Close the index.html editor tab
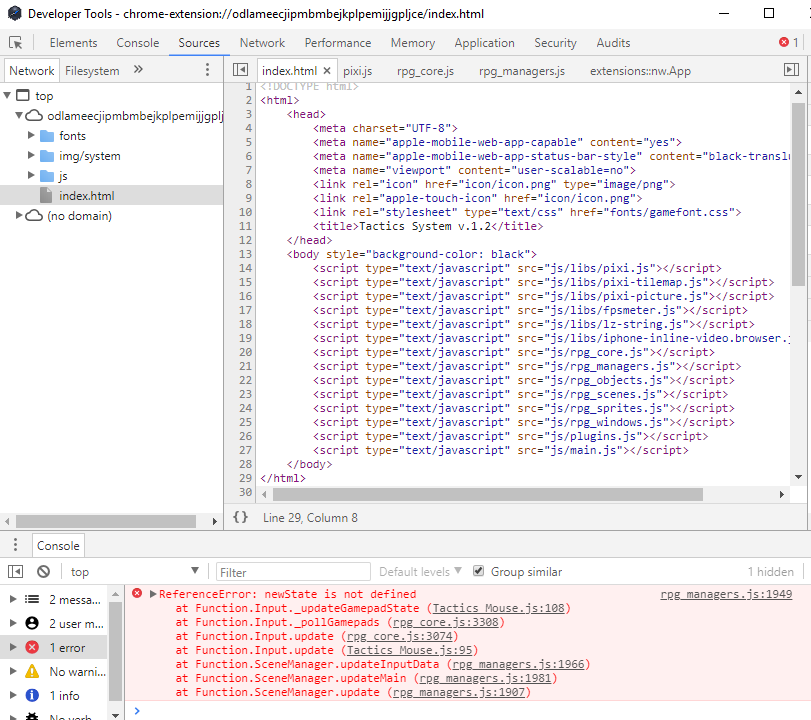Screen dimensions: 811x720 point(327,71)
